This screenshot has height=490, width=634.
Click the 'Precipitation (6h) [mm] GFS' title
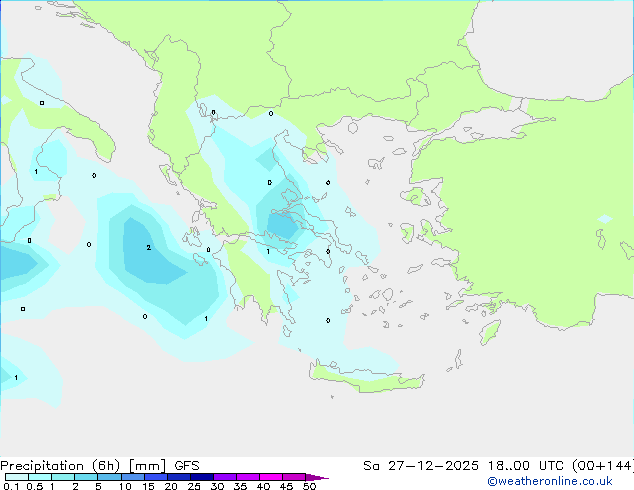tap(100, 466)
